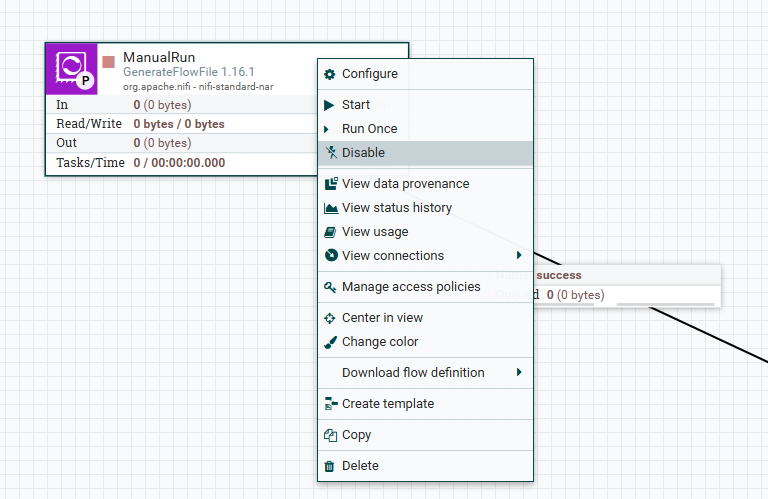This screenshot has height=499, width=768.
Task: Click the Tasks/Time 0 / 00:00:00.000 value
Action: point(179,163)
